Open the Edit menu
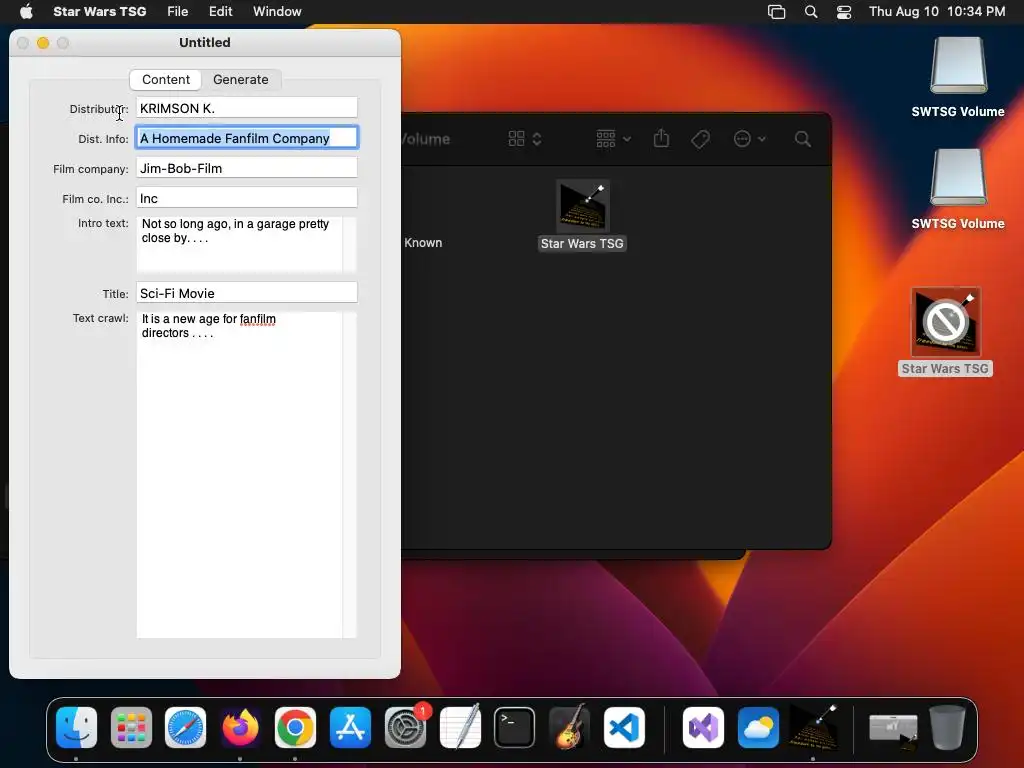The image size is (1024, 768). click(221, 11)
